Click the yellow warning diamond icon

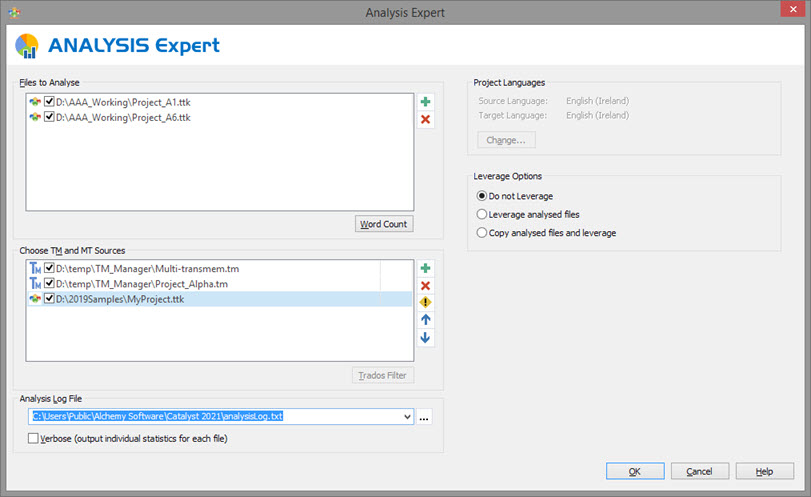[425, 302]
